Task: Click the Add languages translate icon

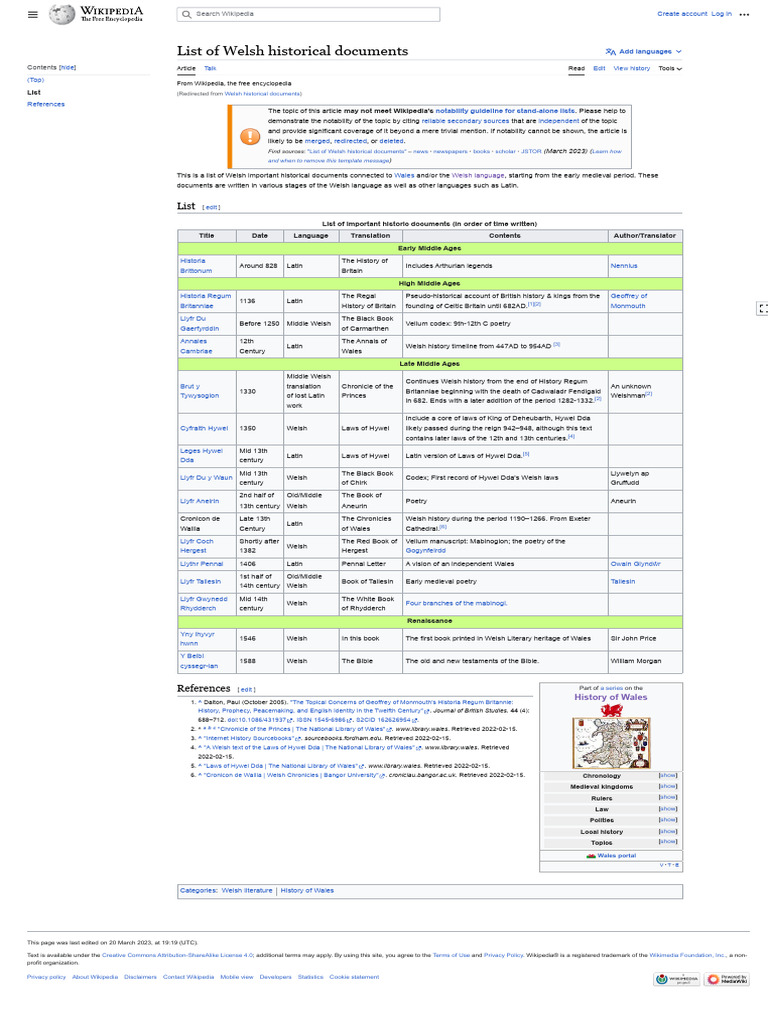Action: [x=611, y=52]
